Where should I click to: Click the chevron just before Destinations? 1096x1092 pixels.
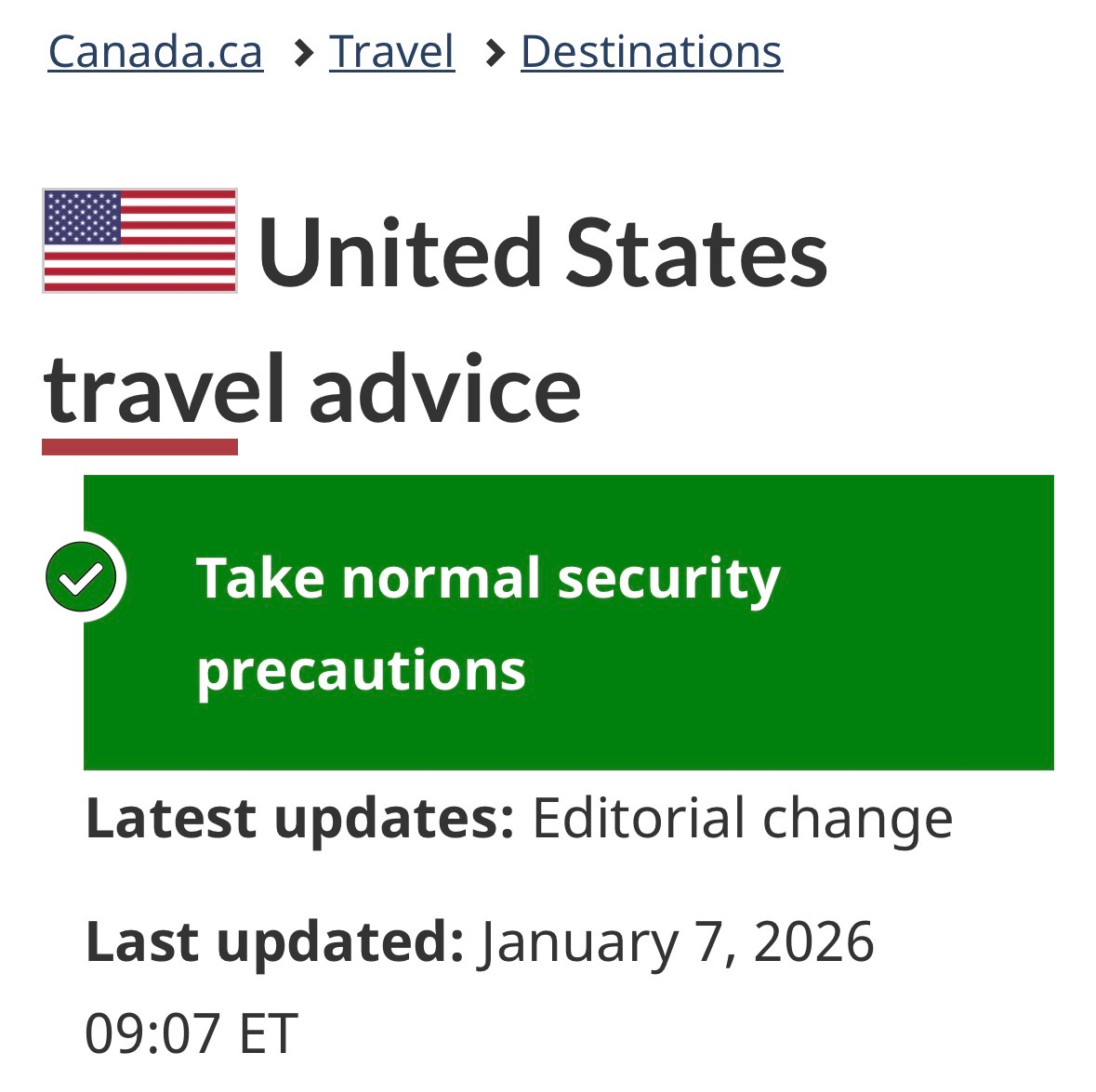[494, 54]
